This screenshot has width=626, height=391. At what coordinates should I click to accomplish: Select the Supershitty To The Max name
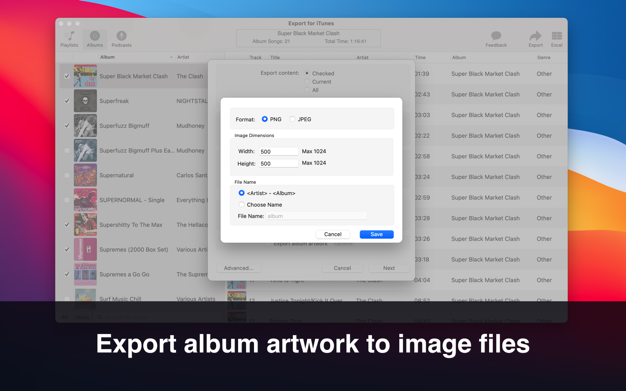point(131,224)
